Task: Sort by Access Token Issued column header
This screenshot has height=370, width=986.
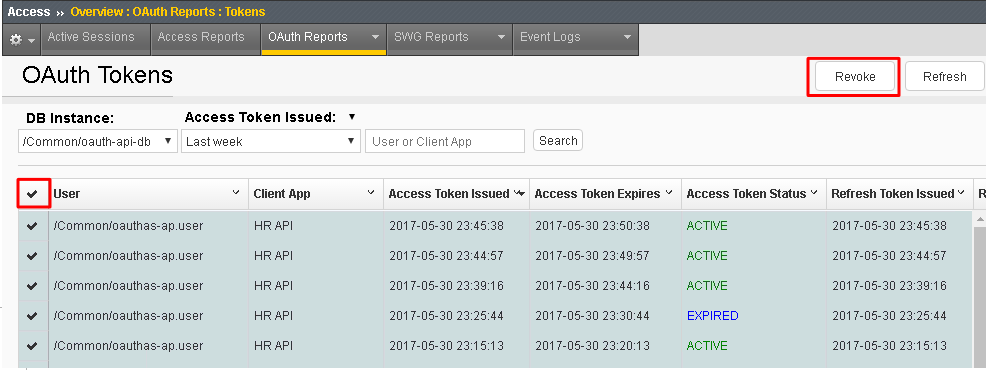Action: [449, 194]
